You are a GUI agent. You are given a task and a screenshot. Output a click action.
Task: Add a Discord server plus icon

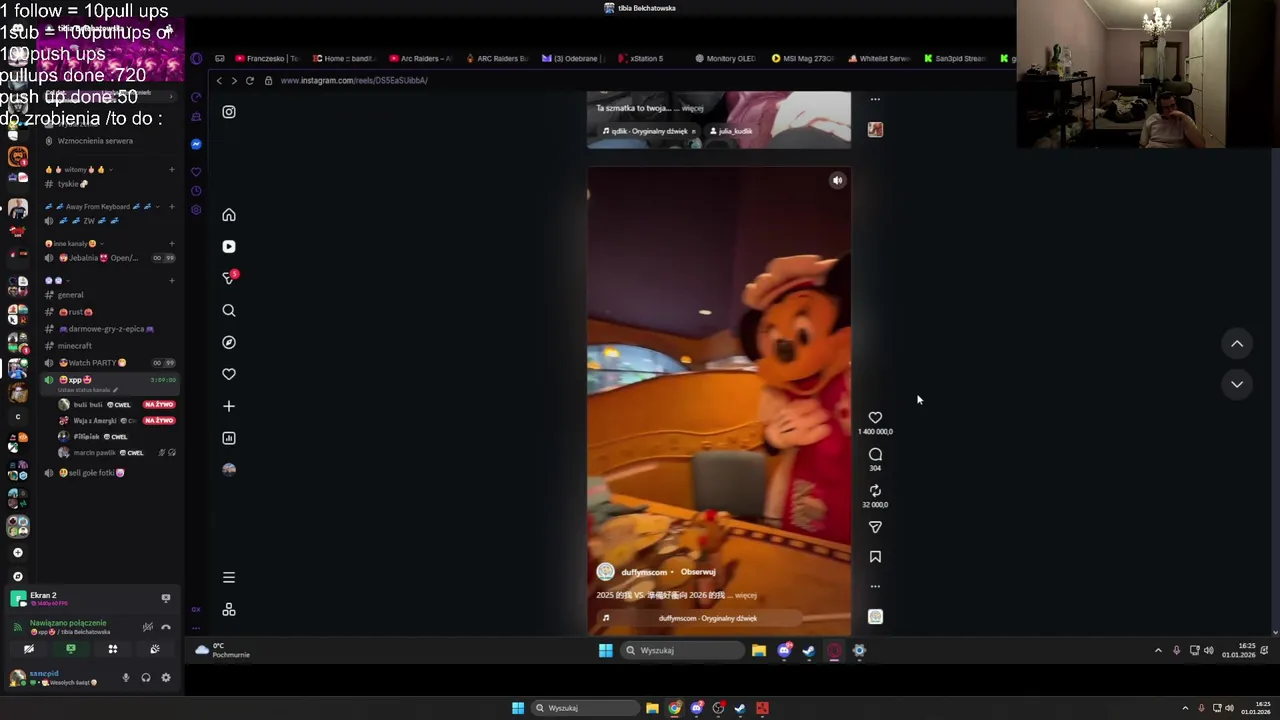click(x=17, y=553)
